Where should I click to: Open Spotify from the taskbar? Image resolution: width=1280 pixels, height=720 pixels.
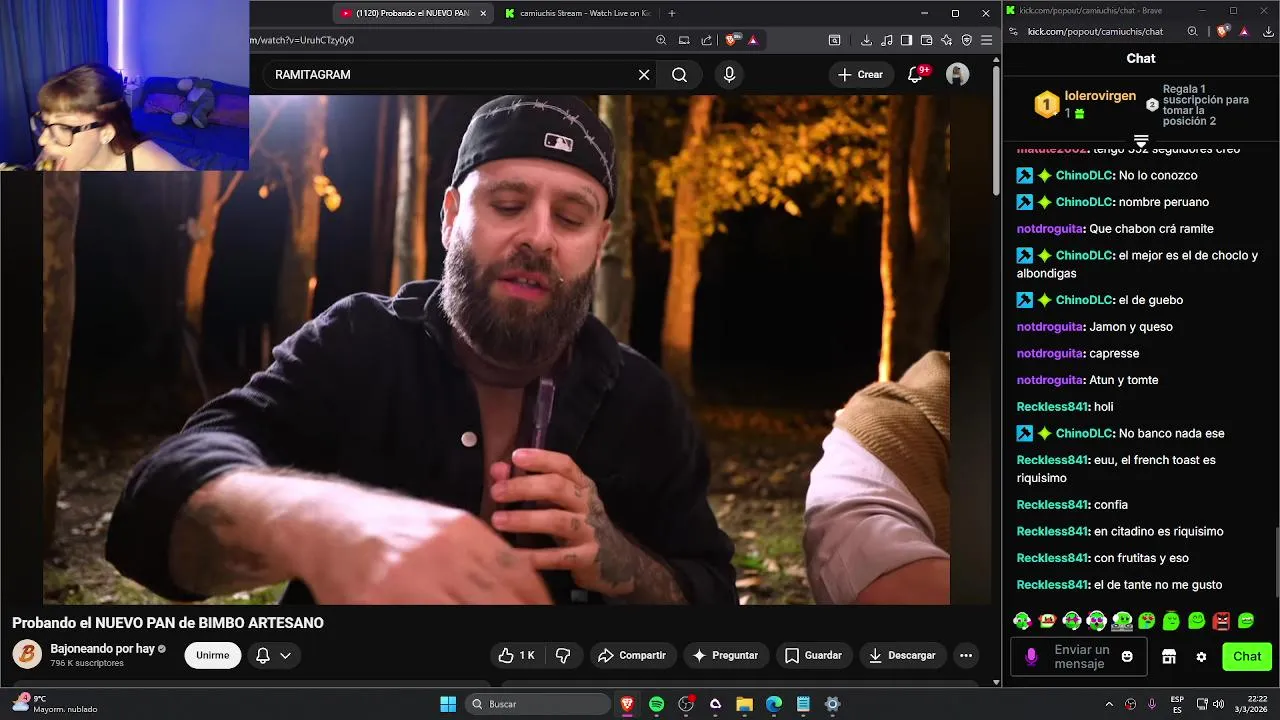[656, 704]
